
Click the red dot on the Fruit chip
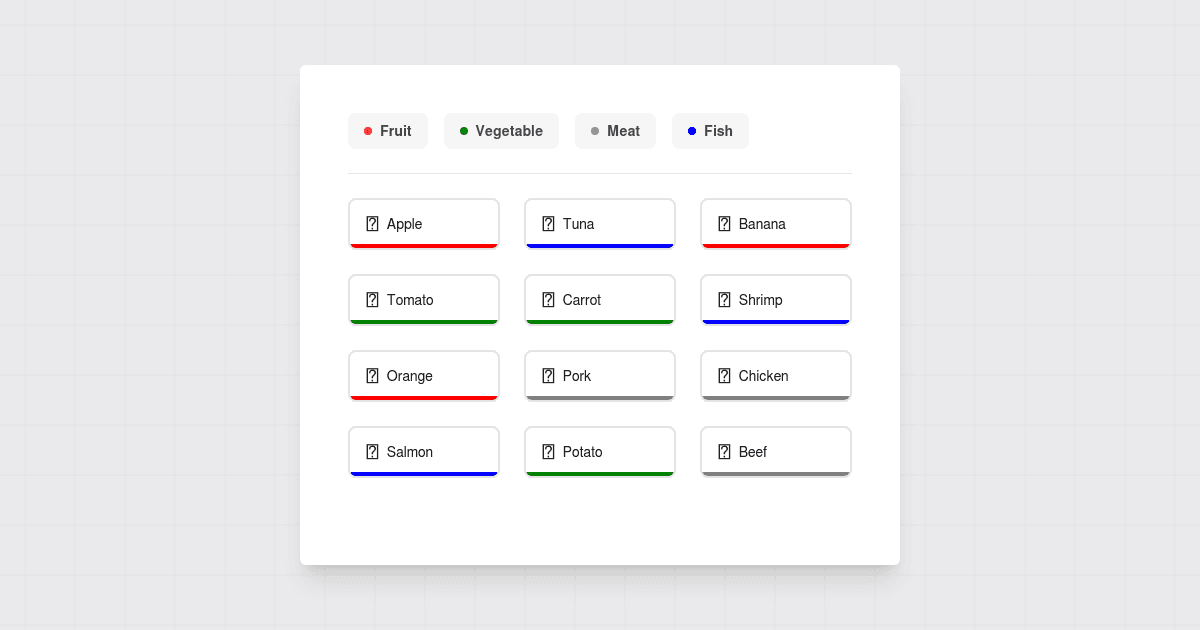coord(367,130)
